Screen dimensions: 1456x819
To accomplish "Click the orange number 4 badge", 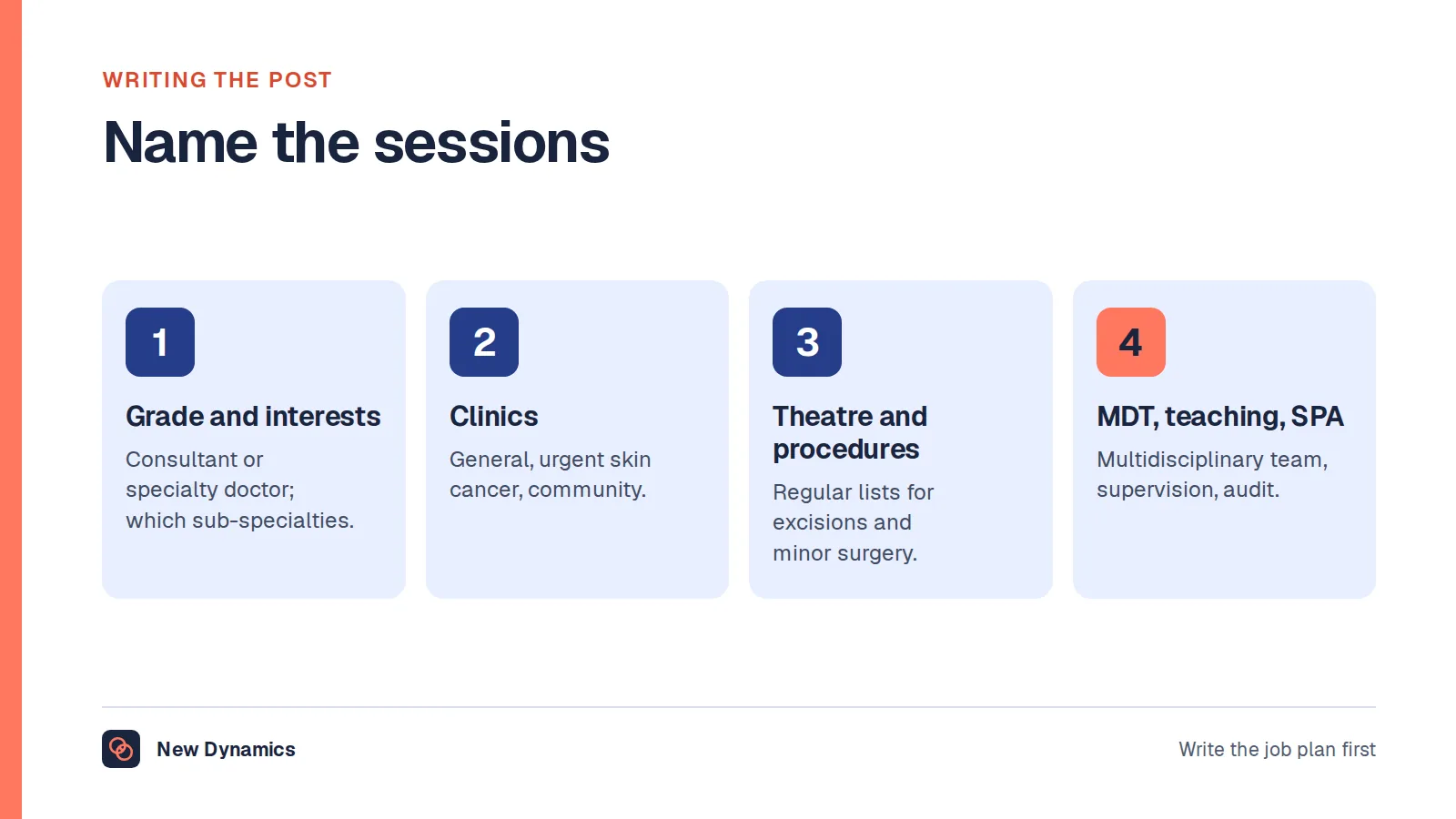I will pyautogui.click(x=1131, y=342).
